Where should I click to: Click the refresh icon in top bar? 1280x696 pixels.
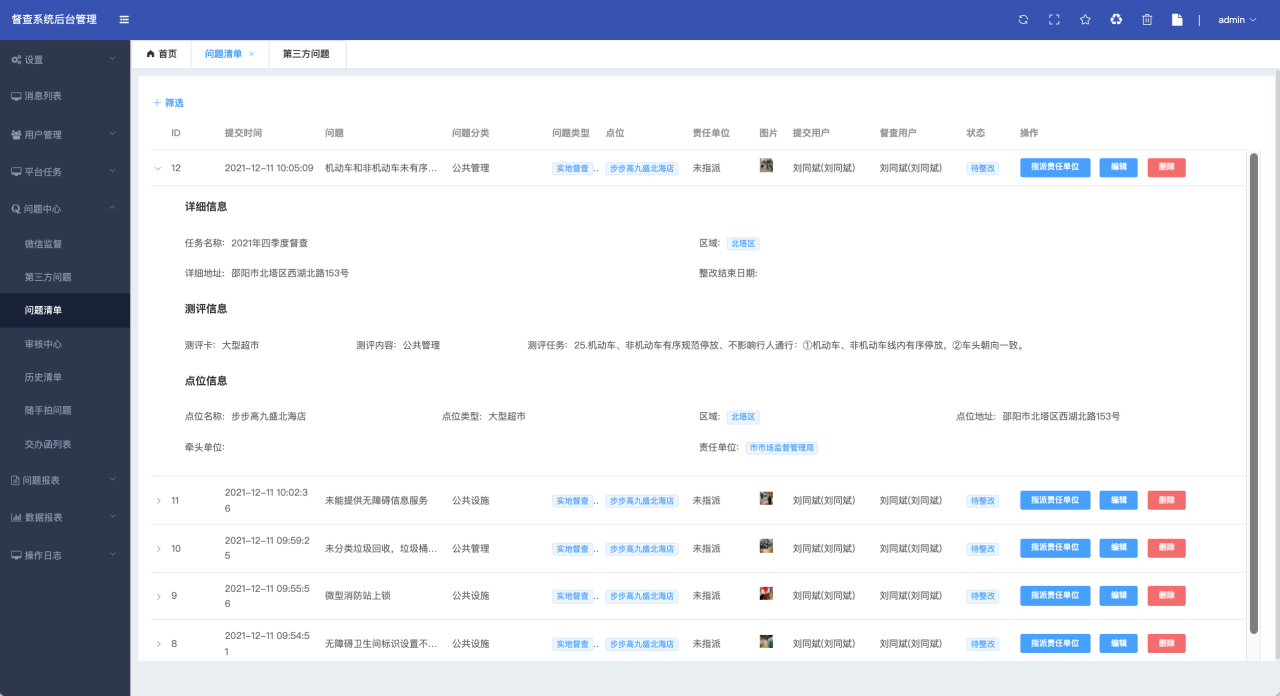pyautogui.click(x=1023, y=20)
